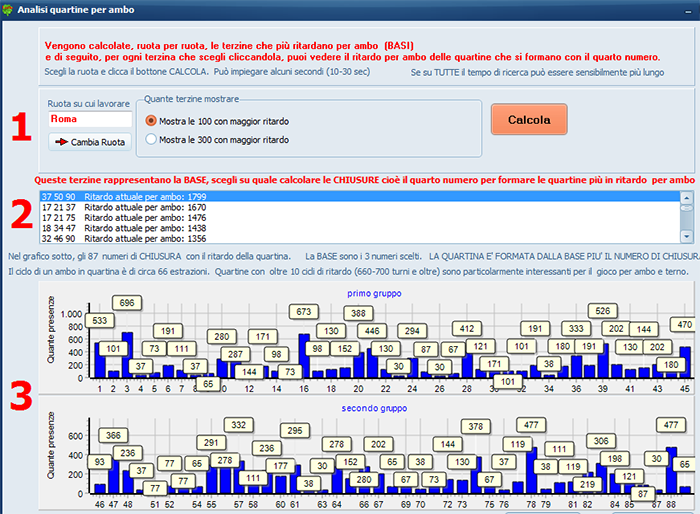This screenshot has width=700, height=514.
Task: Select terzina row 37 50 90 ritardo 1799
Action: point(360,196)
